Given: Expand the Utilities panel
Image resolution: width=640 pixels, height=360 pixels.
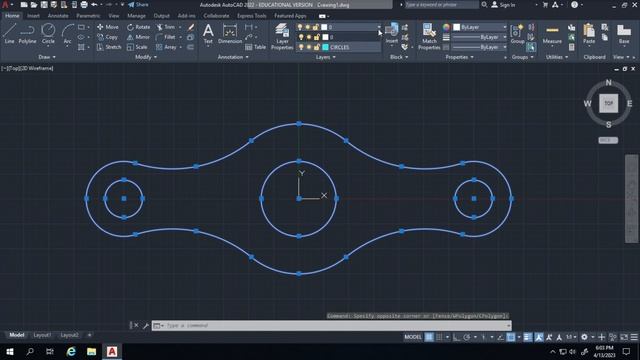Looking at the screenshot, I should [557, 57].
